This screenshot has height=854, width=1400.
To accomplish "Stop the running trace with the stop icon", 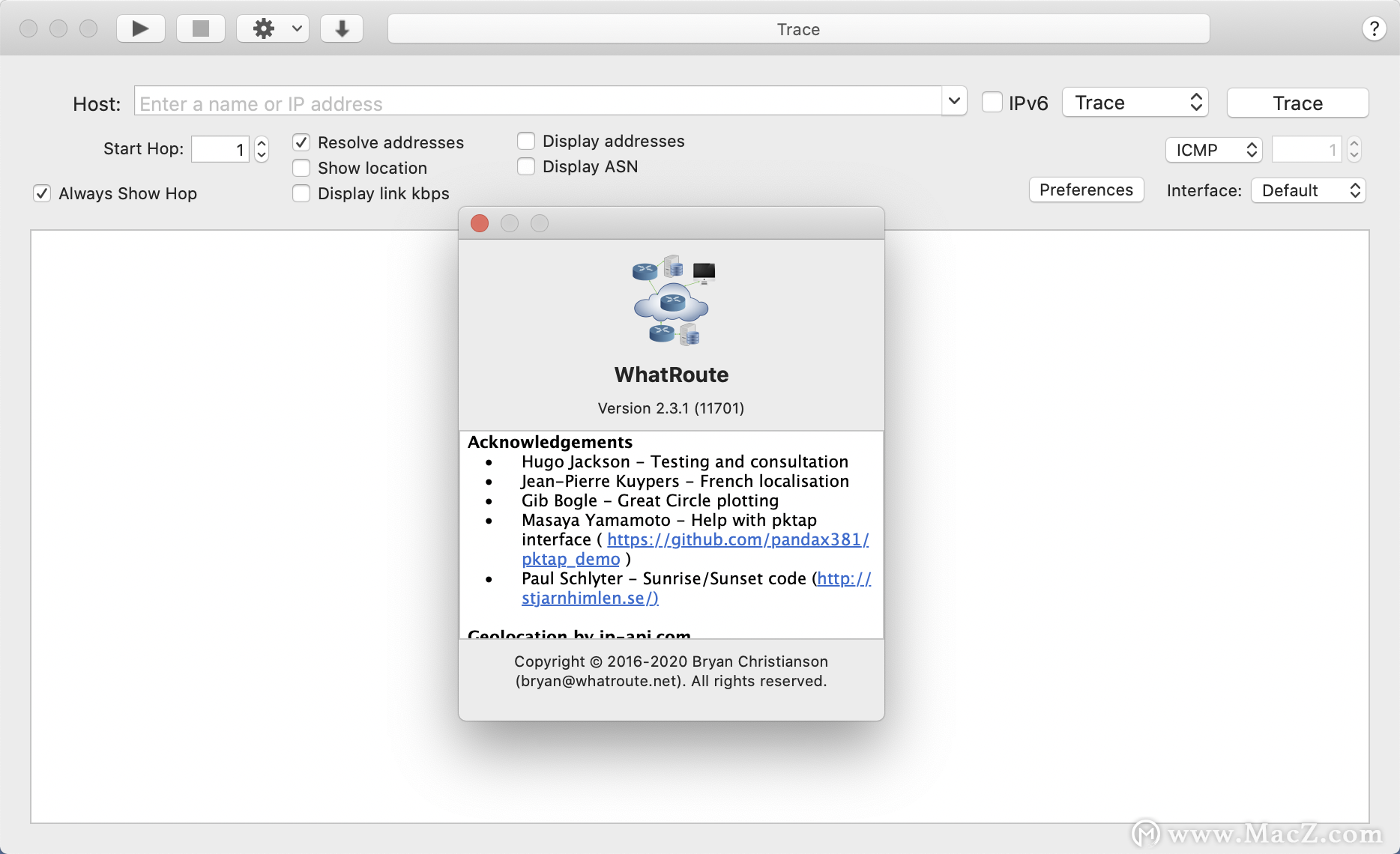I will [x=200, y=28].
